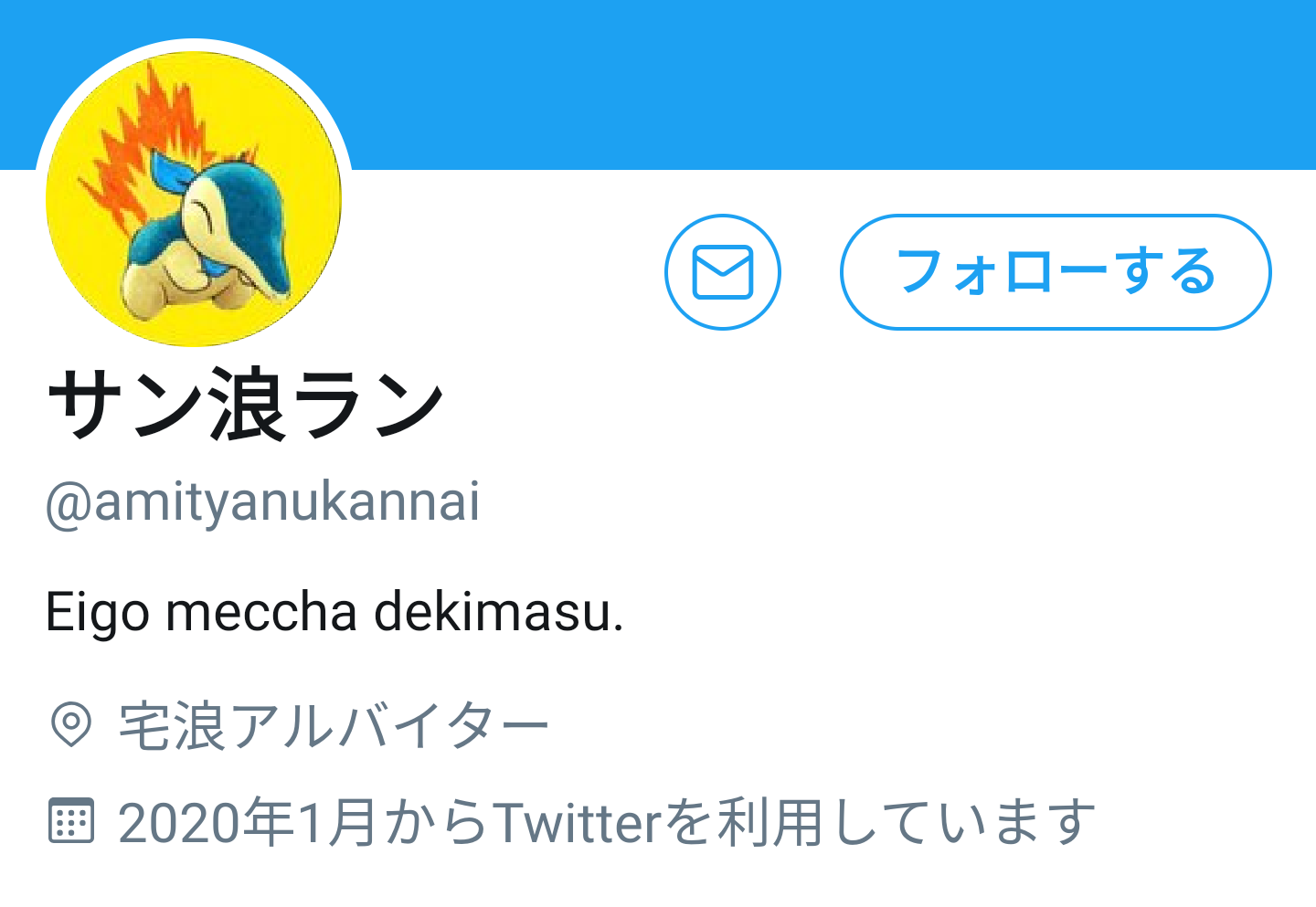Click the を利用しています text
The image size is (1316, 907).
(878, 822)
